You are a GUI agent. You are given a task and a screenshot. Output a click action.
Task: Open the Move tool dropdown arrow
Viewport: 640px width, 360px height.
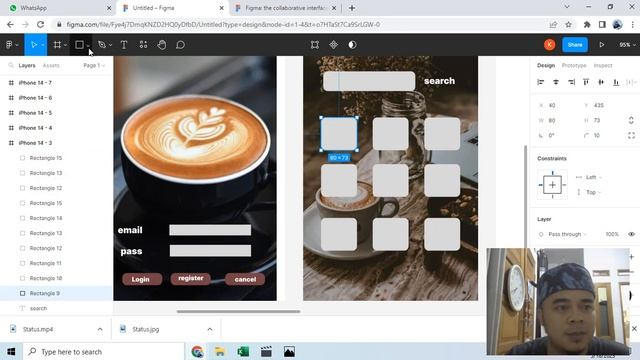(43, 45)
